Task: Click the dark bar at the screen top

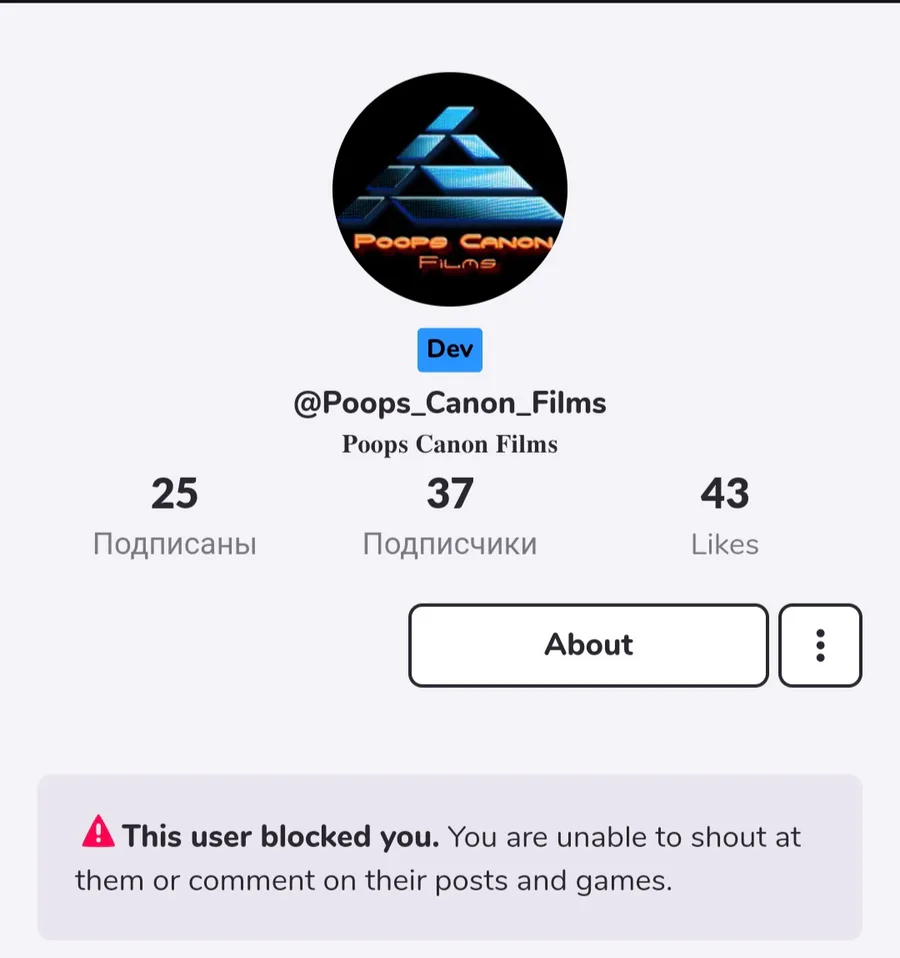Action: point(450,2)
